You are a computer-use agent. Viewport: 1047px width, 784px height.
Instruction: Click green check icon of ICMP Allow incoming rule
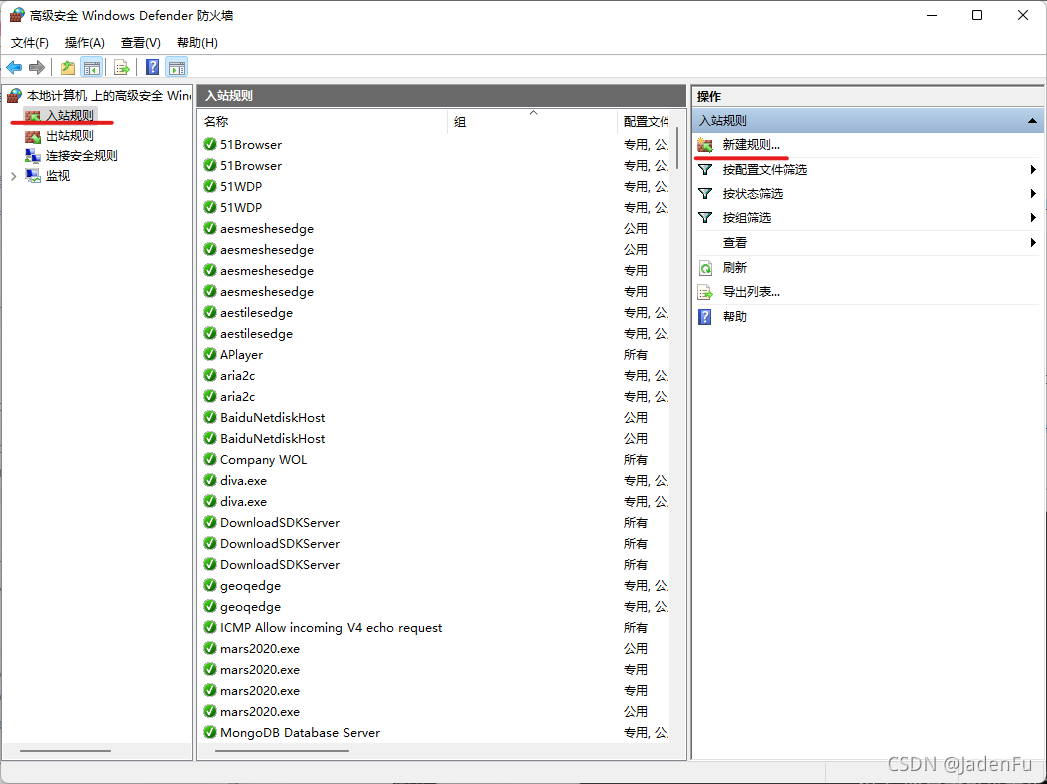[x=210, y=627]
